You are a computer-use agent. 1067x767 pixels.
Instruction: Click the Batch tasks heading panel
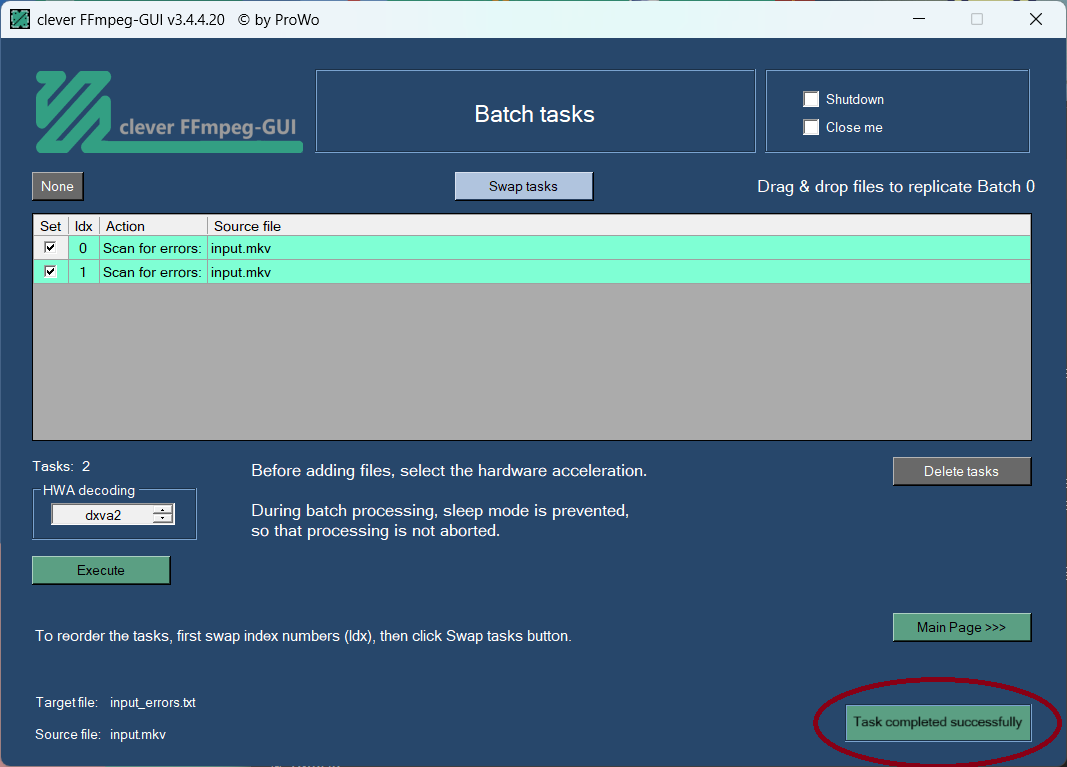tap(536, 112)
